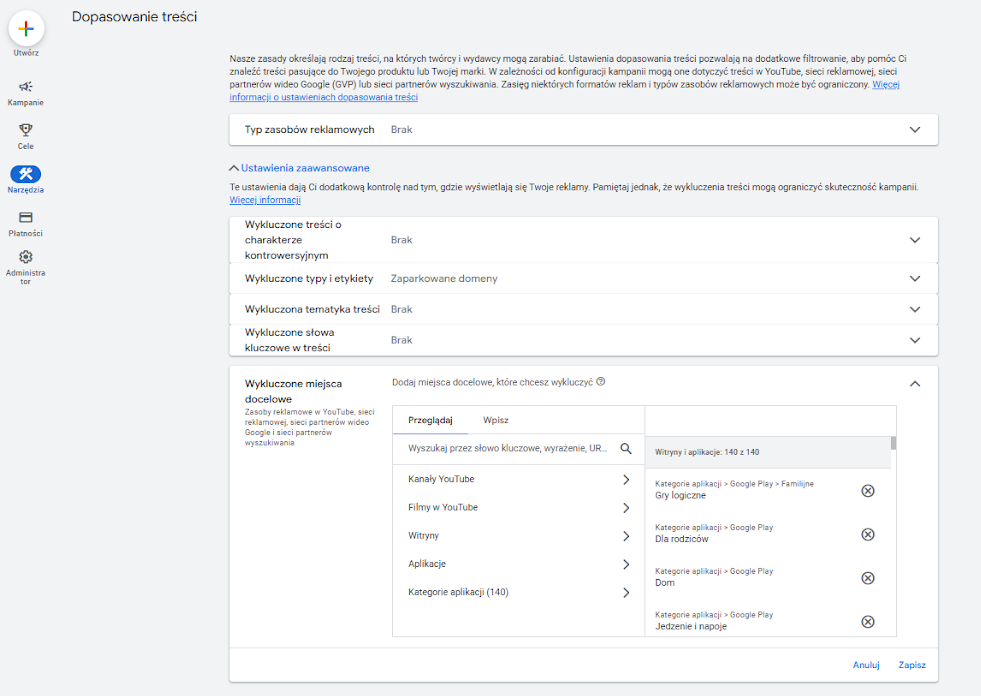Remove Dla rodziców exclusion

point(867,534)
